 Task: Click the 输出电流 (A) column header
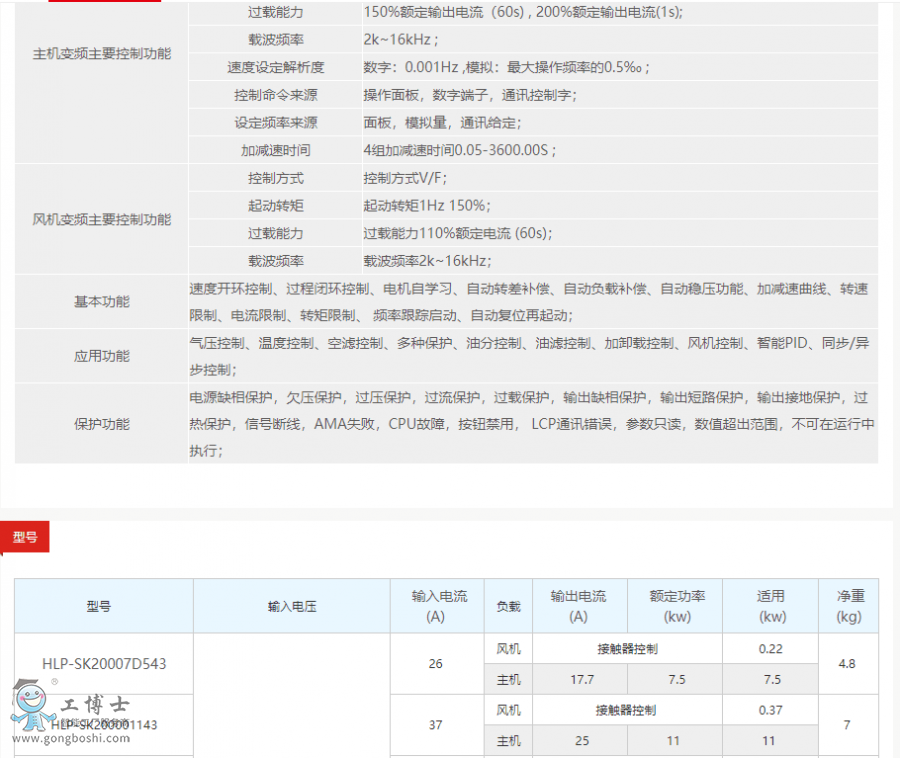coord(578,606)
